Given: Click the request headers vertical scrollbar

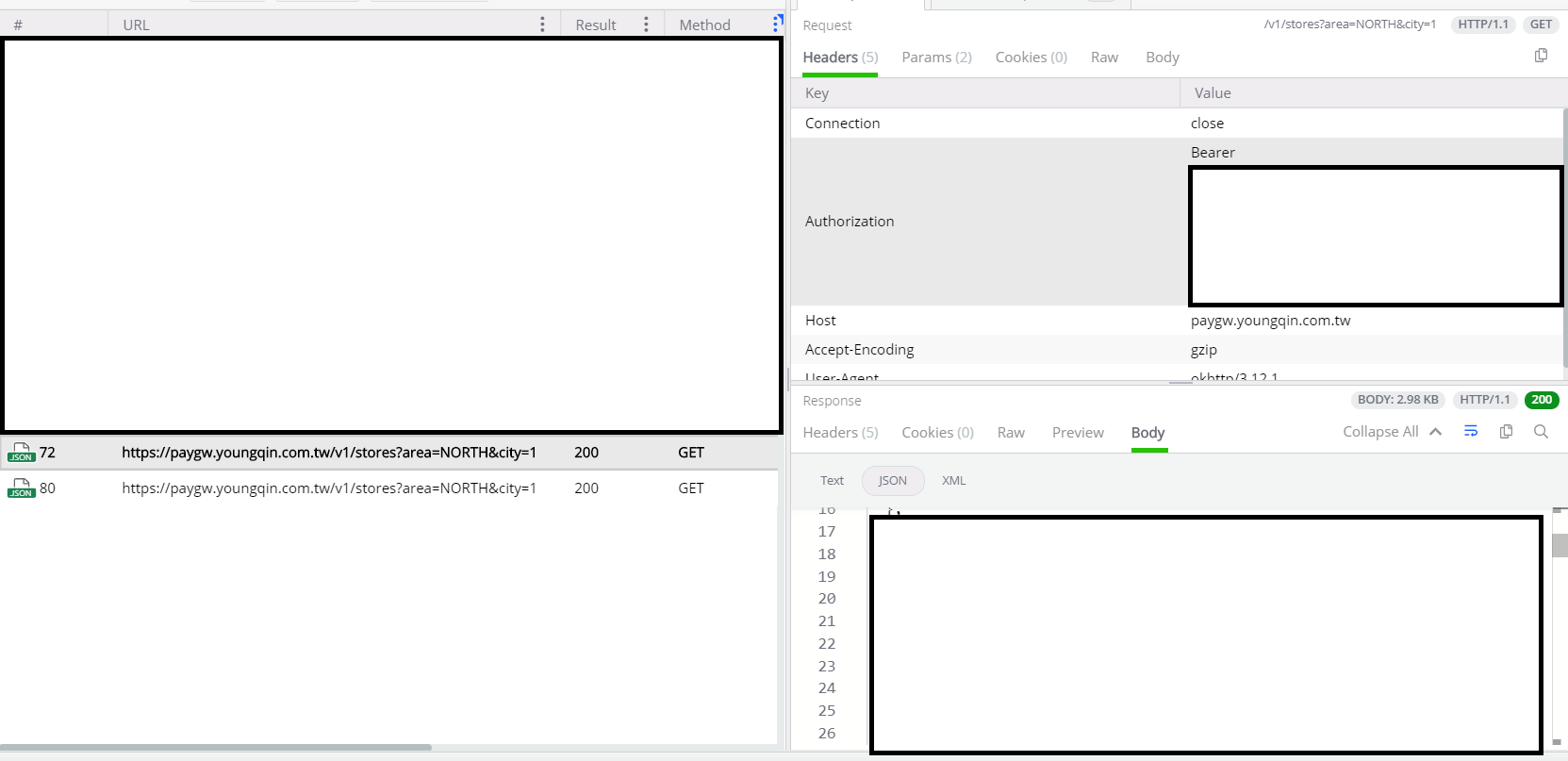Looking at the screenshot, I should click(1564, 236).
